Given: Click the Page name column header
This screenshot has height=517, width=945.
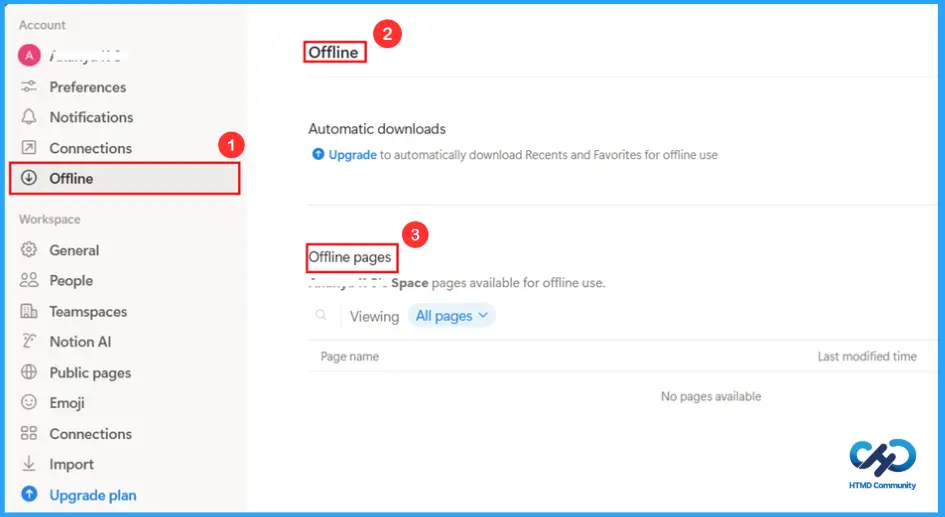Looking at the screenshot, I should click(x=350, y=356).
